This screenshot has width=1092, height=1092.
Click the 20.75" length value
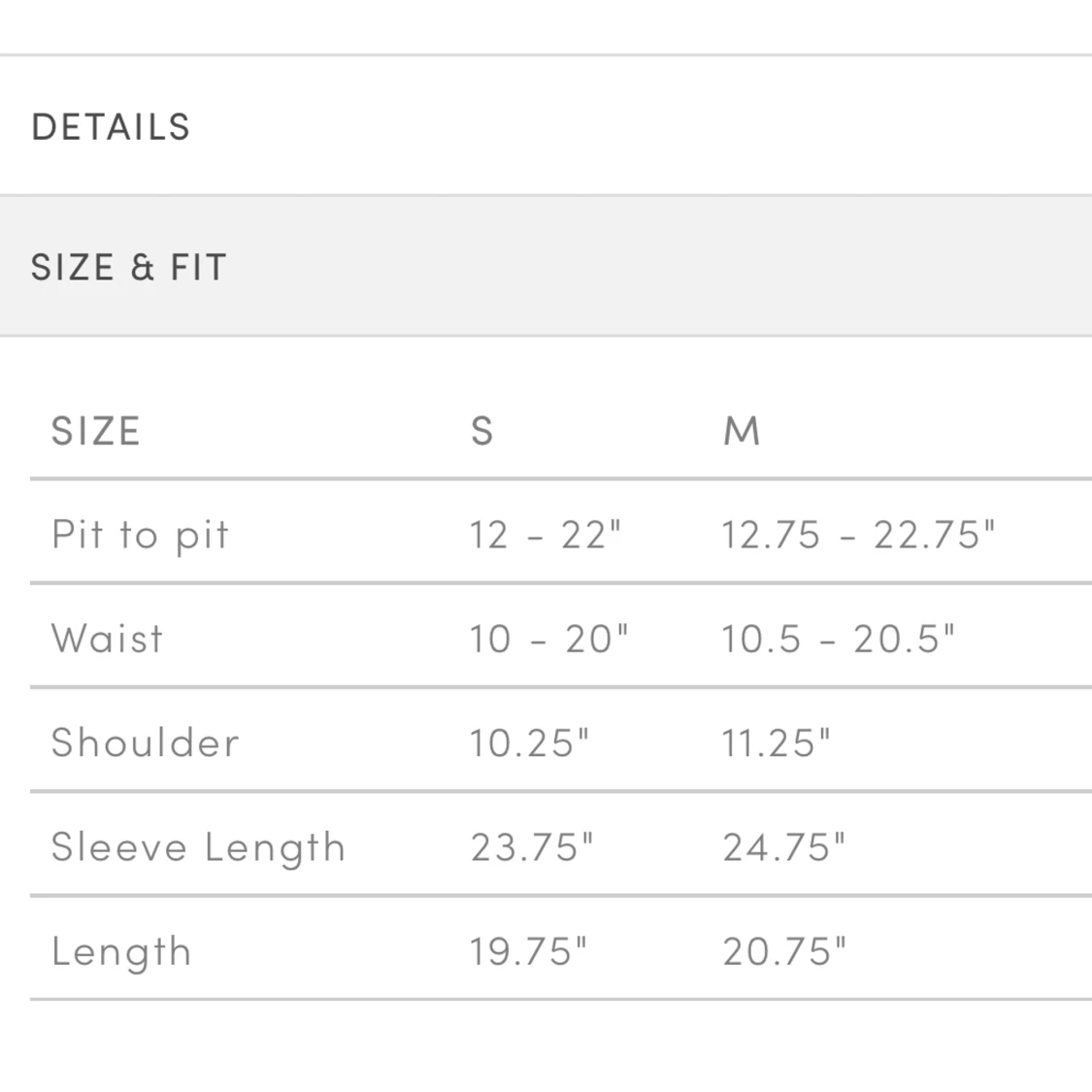pos(784,951)
